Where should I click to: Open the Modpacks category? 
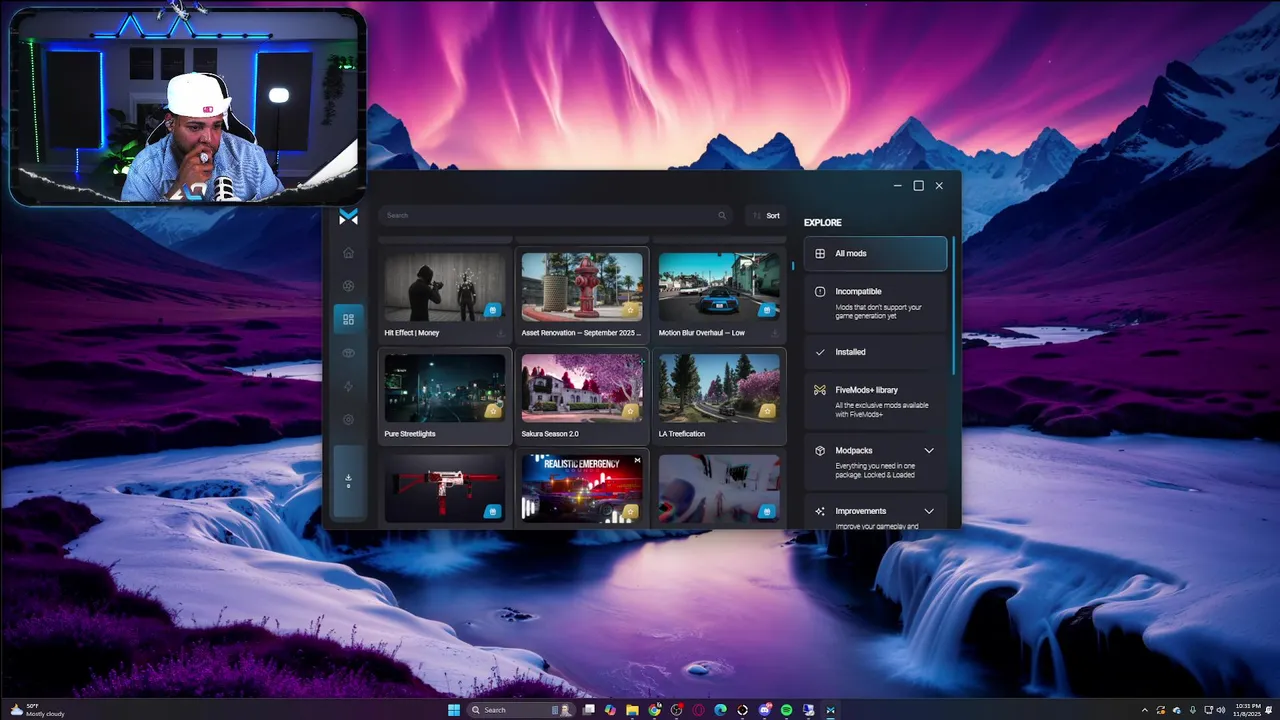click(875, 462)
